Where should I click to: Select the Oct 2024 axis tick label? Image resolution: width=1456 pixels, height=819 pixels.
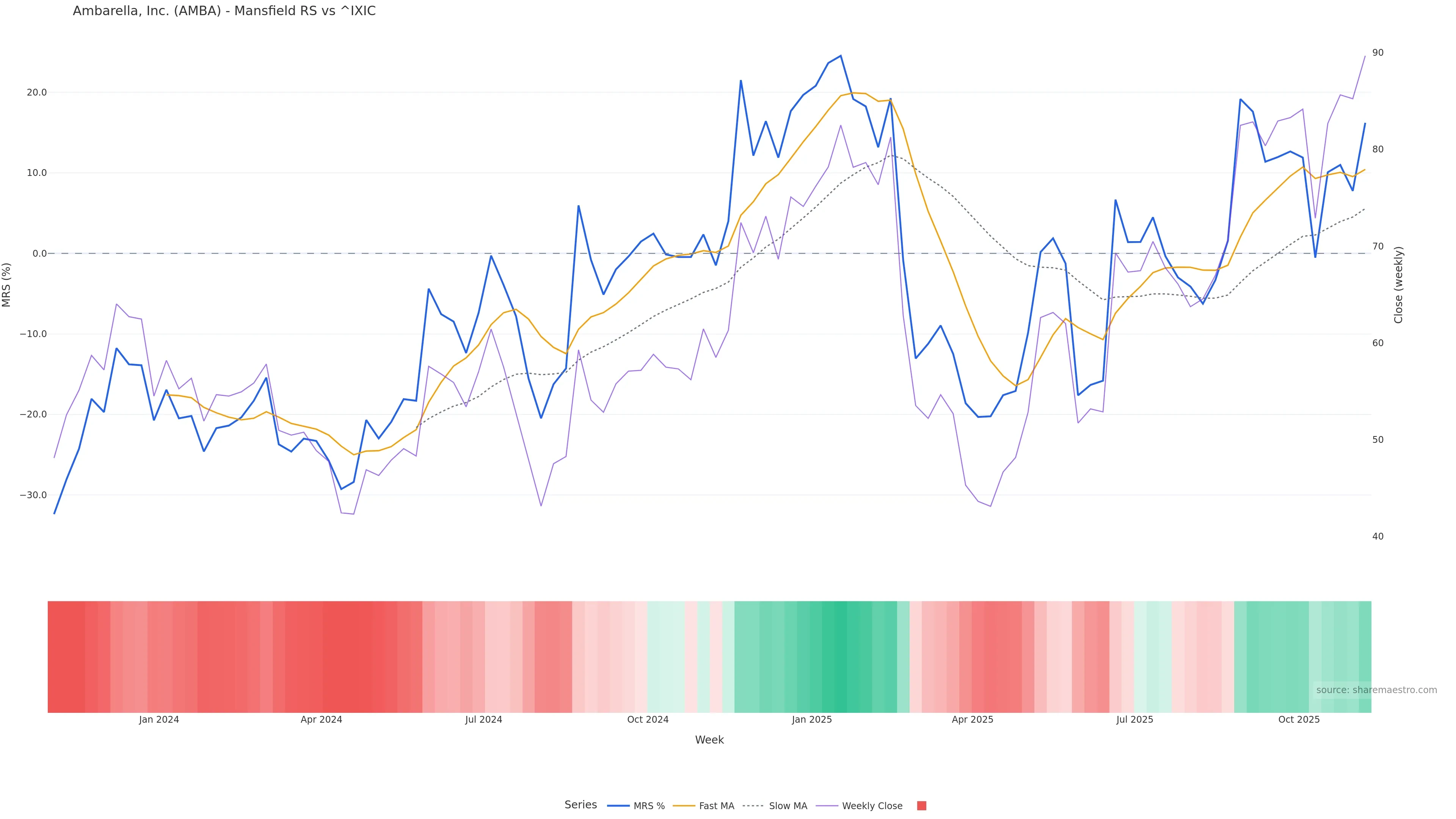click(x=648, y=720)
